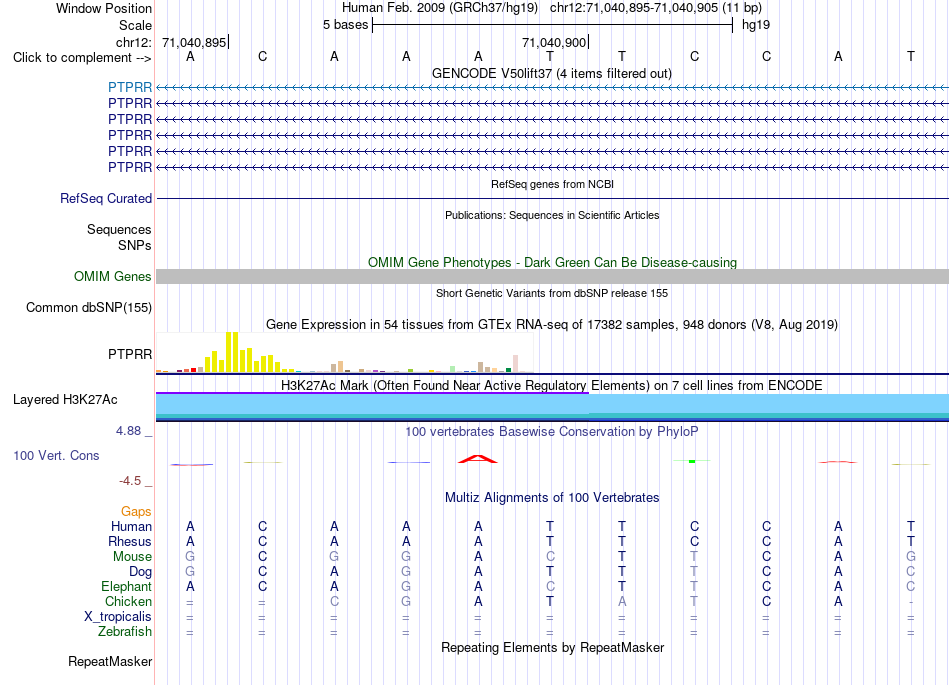Click the Sequences label of the Publications track
950x685 pixels.
(x=119, y=229)
